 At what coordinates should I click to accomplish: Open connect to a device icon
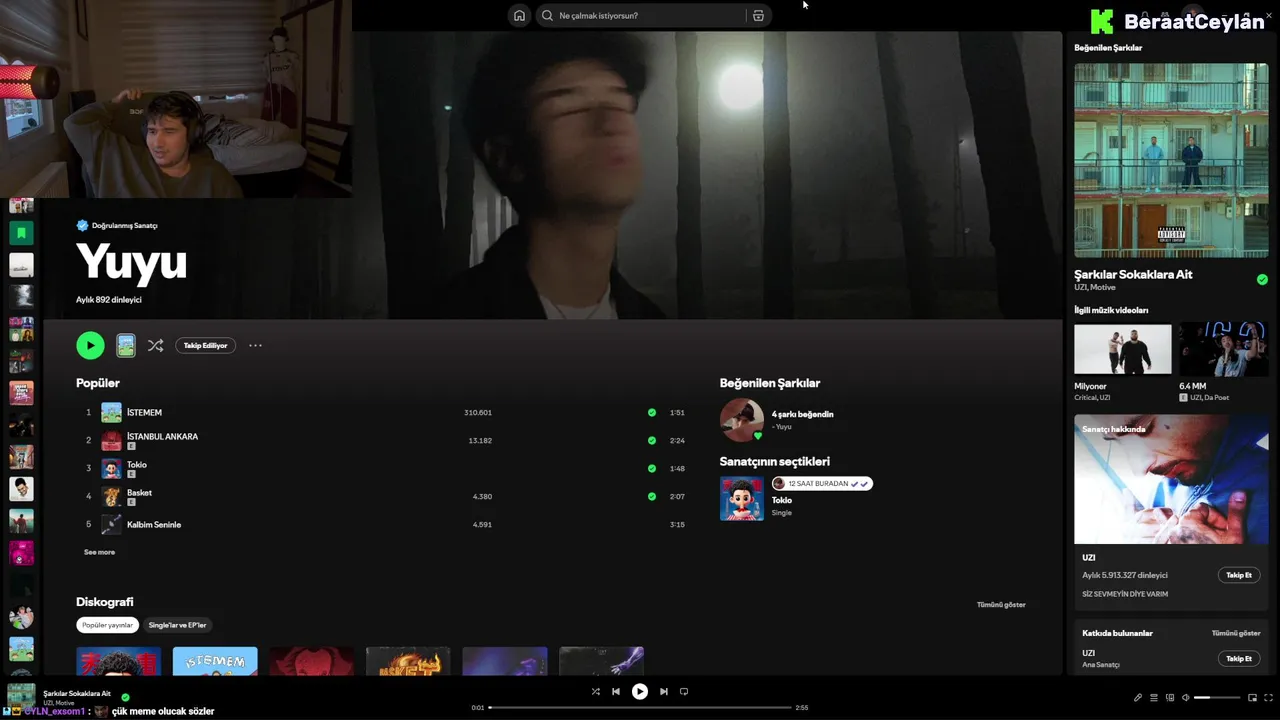coord(1169,697)
